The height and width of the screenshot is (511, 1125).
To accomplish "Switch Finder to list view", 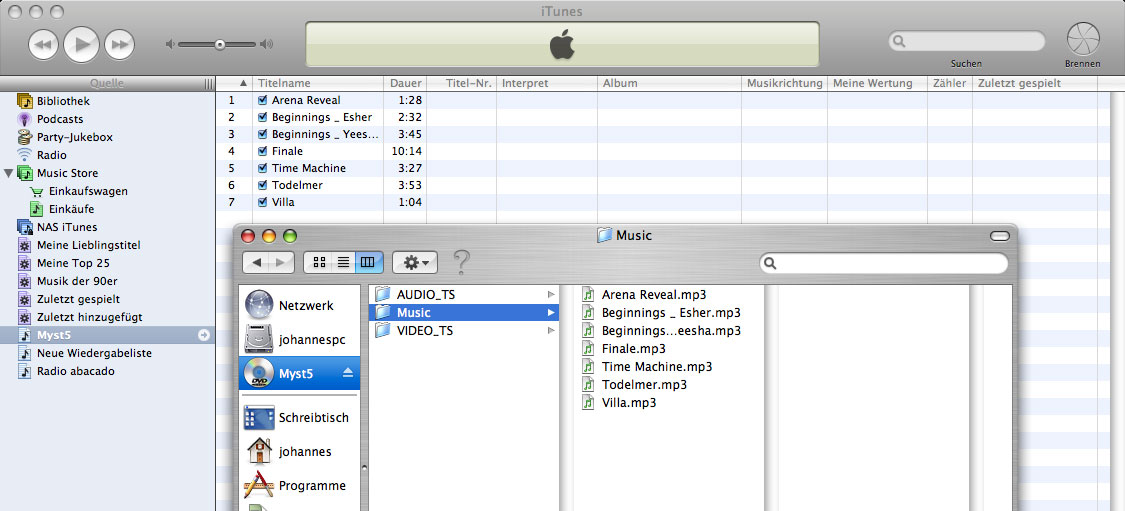I will [343, 262].
